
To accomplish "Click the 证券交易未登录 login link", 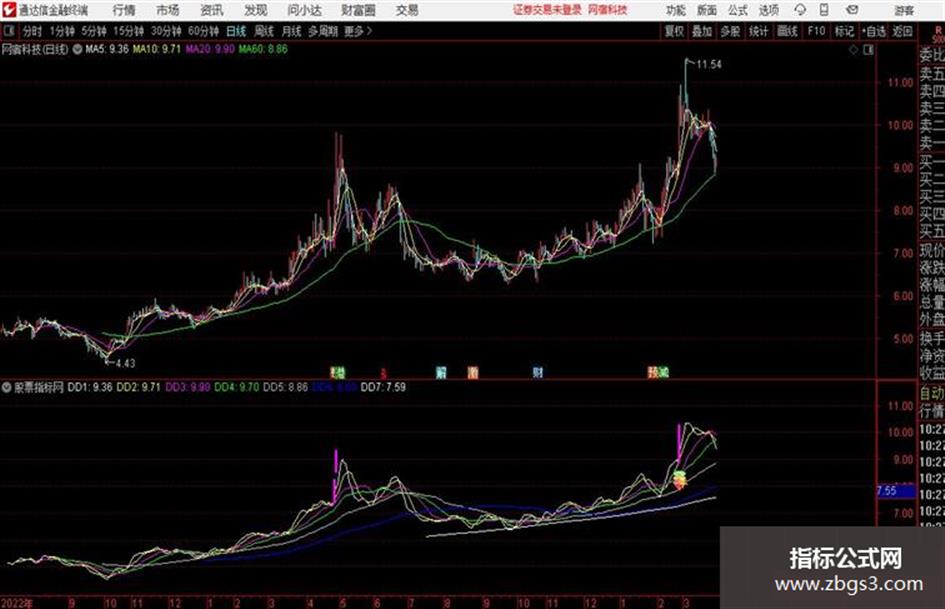I will point(547,10).
